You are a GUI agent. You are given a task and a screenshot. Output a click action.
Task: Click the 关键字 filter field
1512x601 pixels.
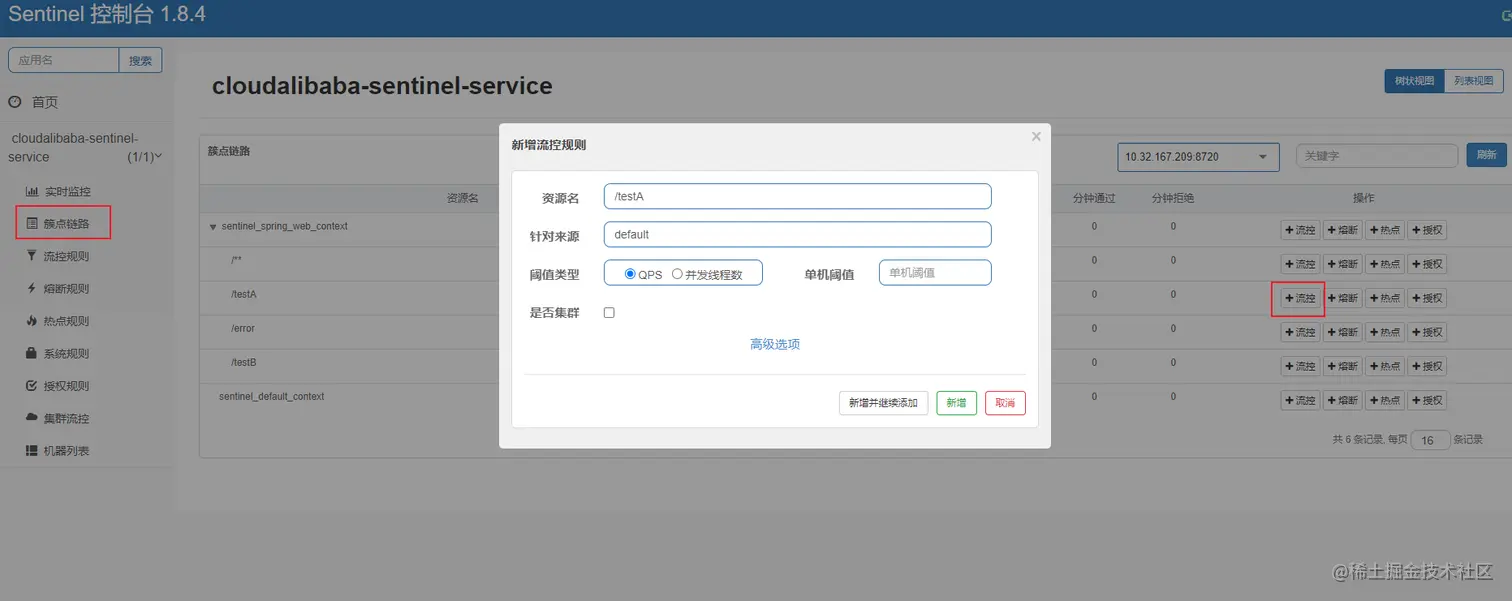(x=1377, y=156)
